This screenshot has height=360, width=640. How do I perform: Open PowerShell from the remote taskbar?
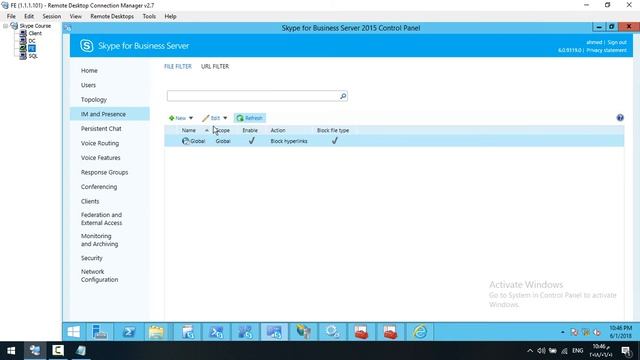(129, 331)
